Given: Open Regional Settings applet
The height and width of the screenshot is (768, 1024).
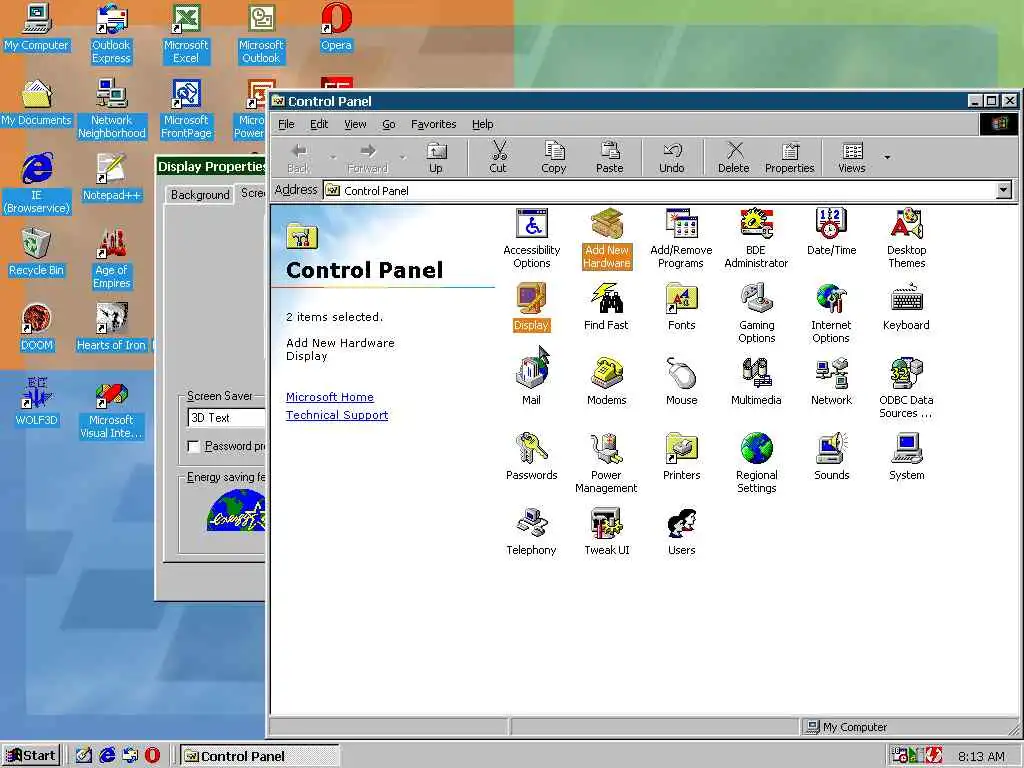Looking at the screenshot, I should [x=756, y=464].
